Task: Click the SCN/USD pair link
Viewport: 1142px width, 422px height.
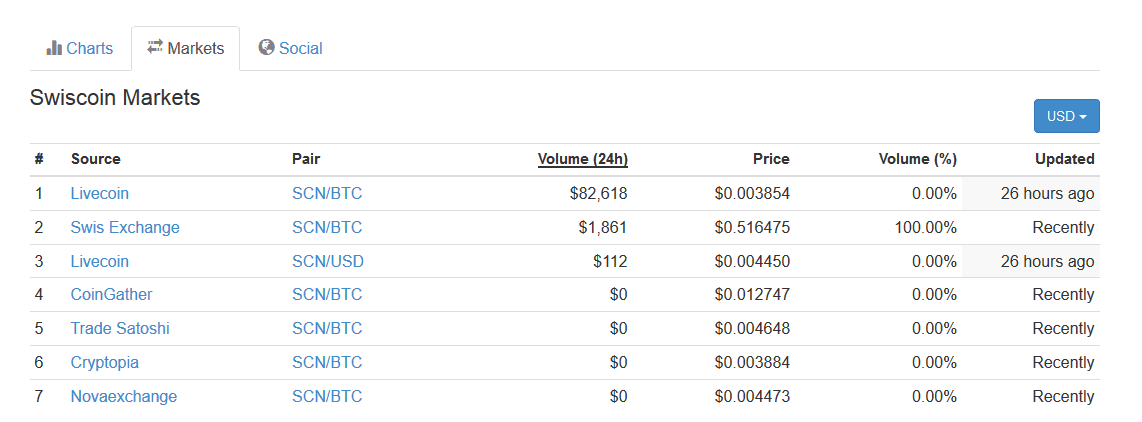Action: (x=328, y=261)
